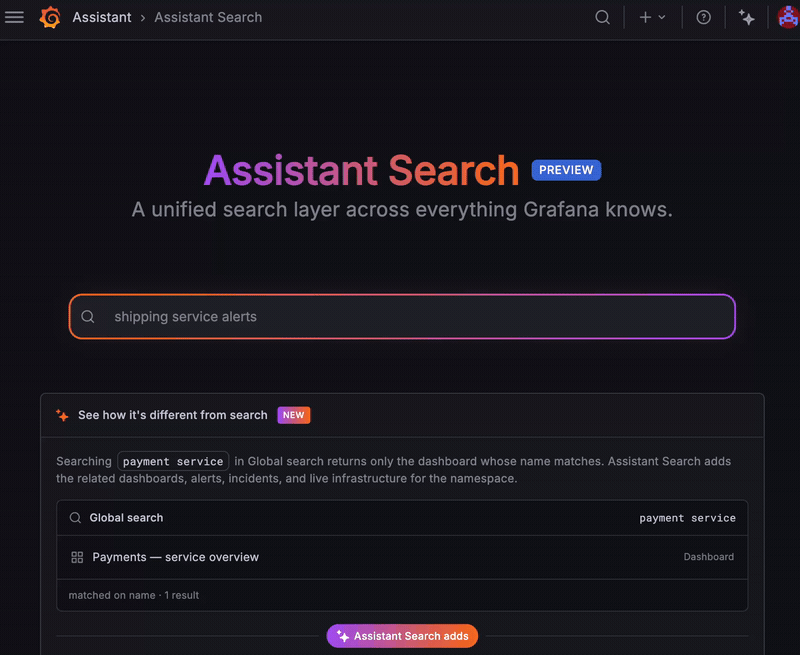Click 'See how it's different from search' heading
The image size is (800, 655).
[172, 415]
